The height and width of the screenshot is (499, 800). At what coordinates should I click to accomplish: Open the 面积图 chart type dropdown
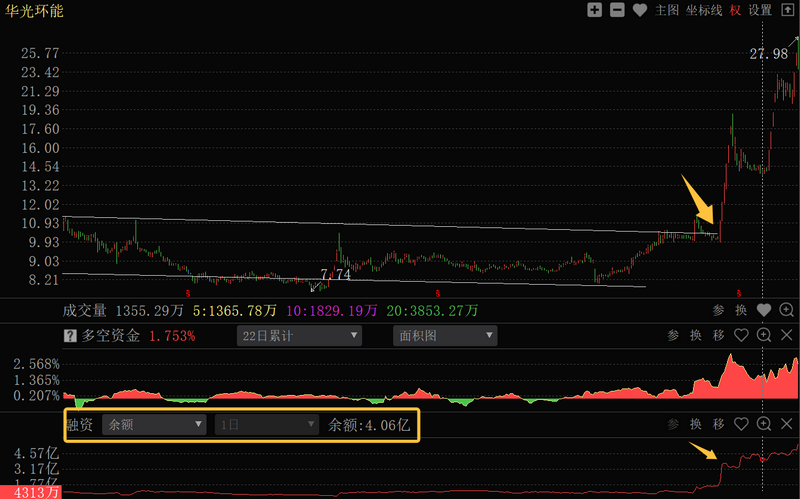tap(445, 336)
